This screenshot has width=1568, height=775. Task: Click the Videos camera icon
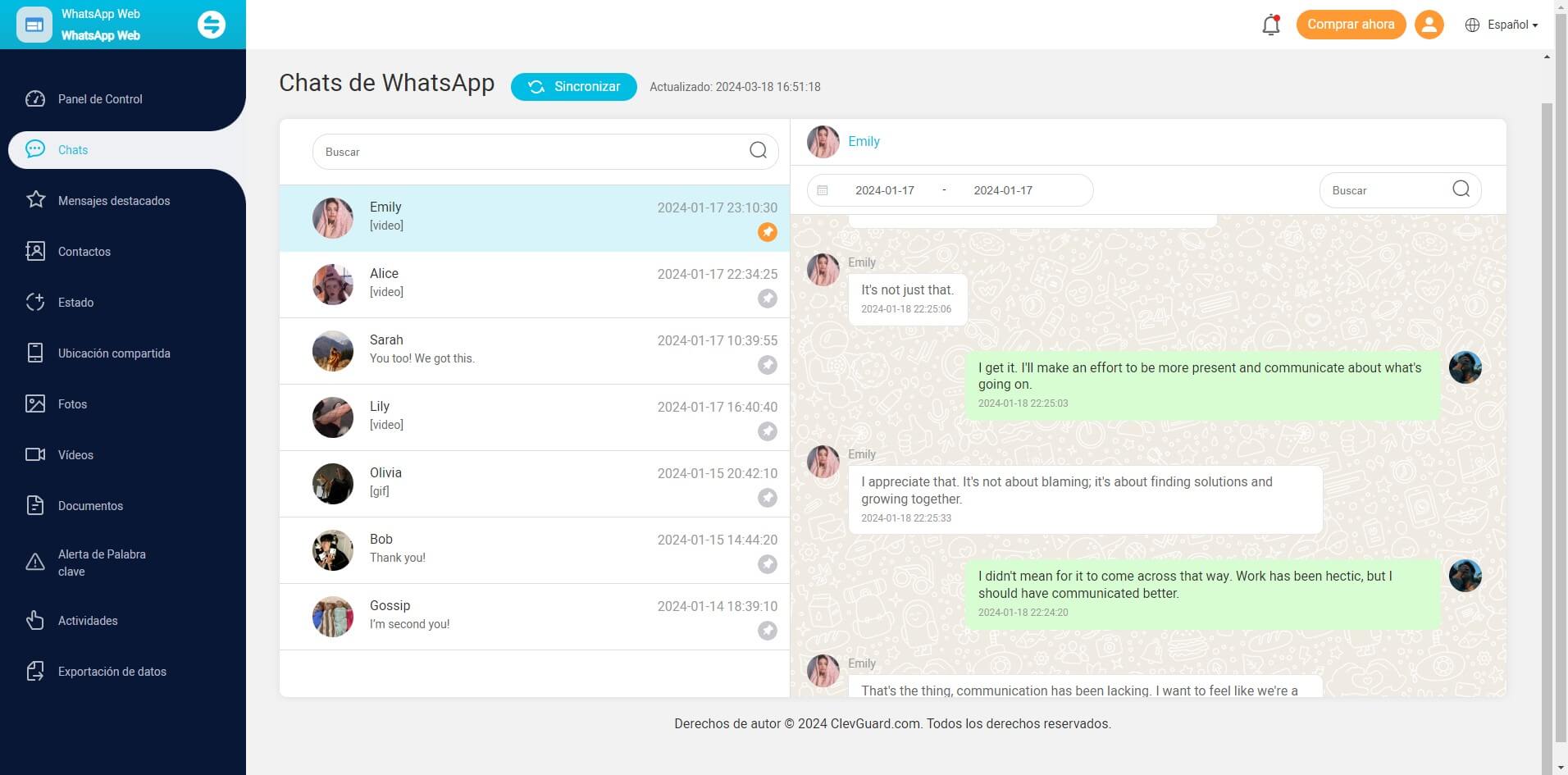coord(35,454)
